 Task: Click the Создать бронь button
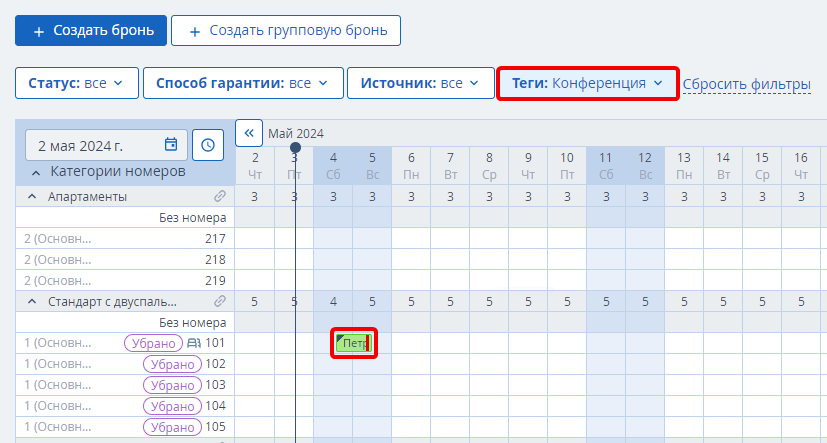pyautogui.click(x=91, y=31)
